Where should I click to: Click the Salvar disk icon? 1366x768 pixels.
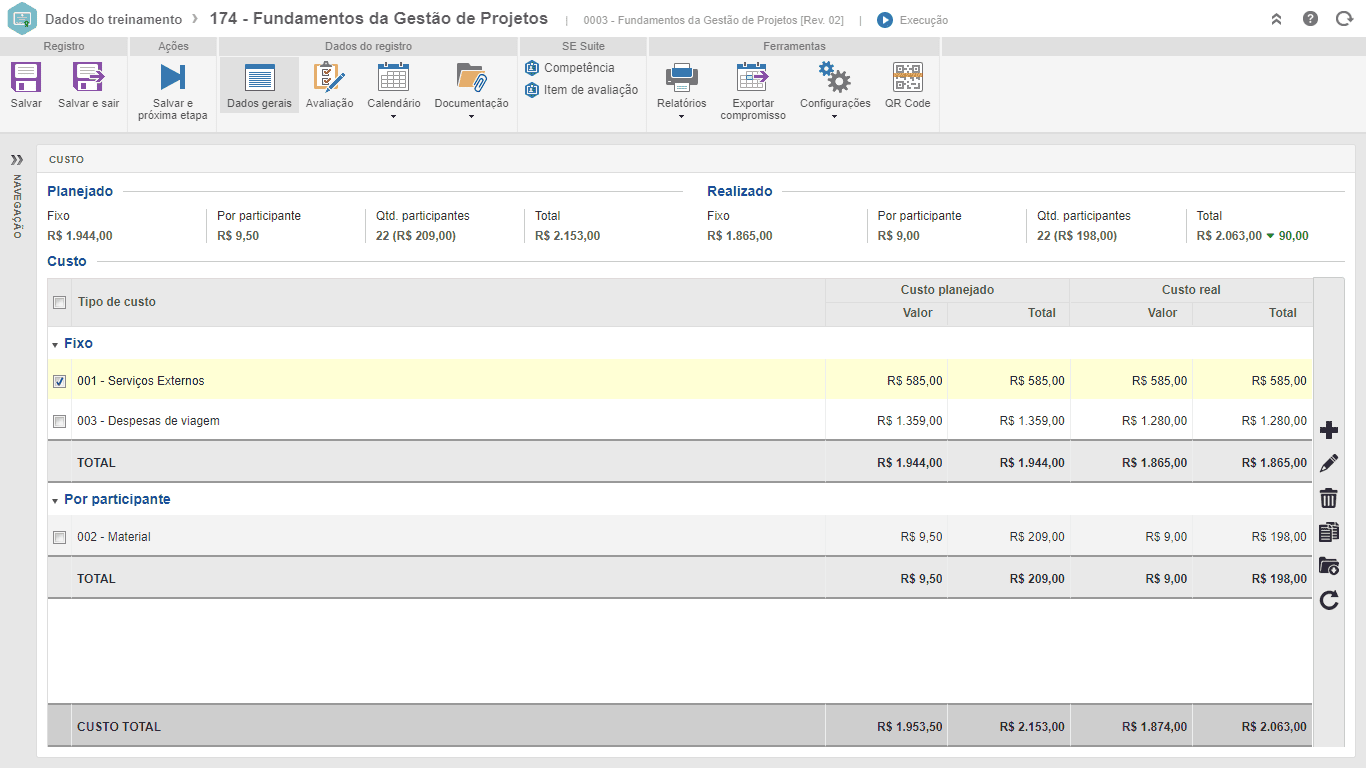tap(26, 77)
